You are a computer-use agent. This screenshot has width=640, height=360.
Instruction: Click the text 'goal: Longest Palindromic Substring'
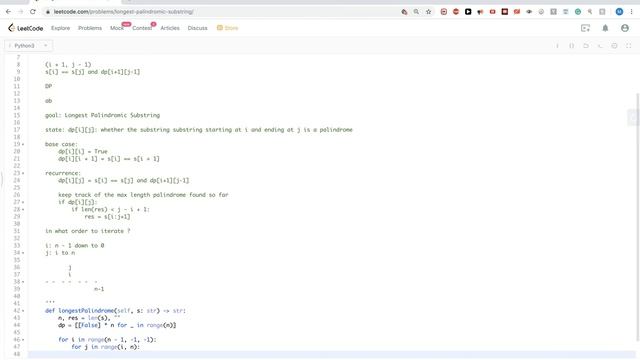[102, 116]
